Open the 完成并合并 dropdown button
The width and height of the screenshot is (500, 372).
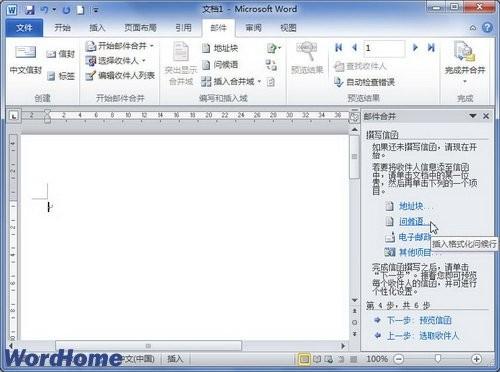coord(465,63)
